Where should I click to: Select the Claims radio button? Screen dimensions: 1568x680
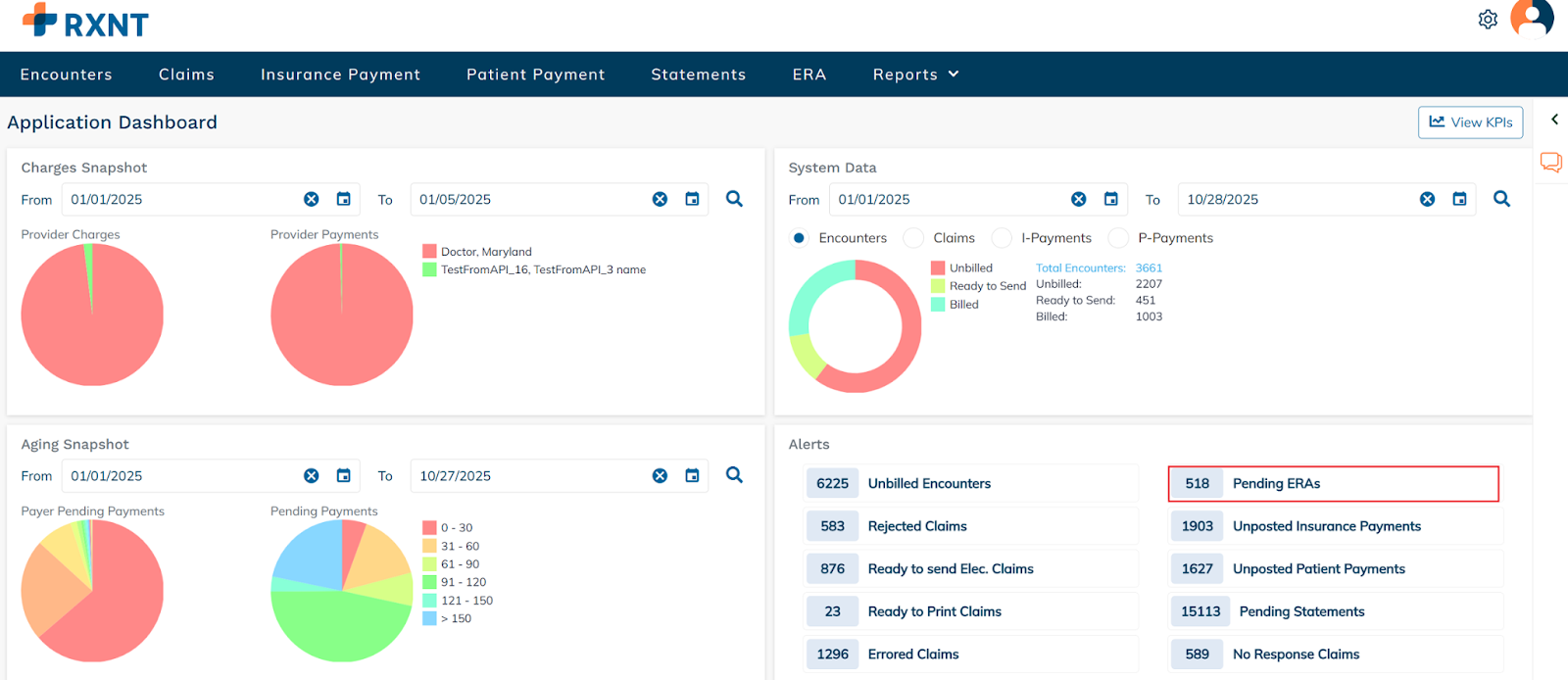(x=913, y=238)
